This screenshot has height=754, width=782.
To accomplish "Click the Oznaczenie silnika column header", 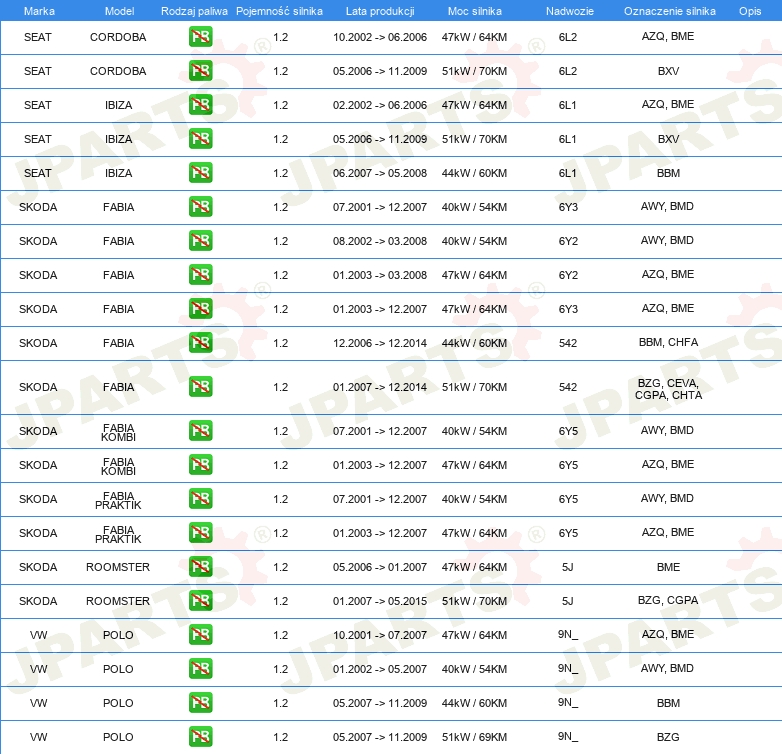I will [x=669, y=11].
